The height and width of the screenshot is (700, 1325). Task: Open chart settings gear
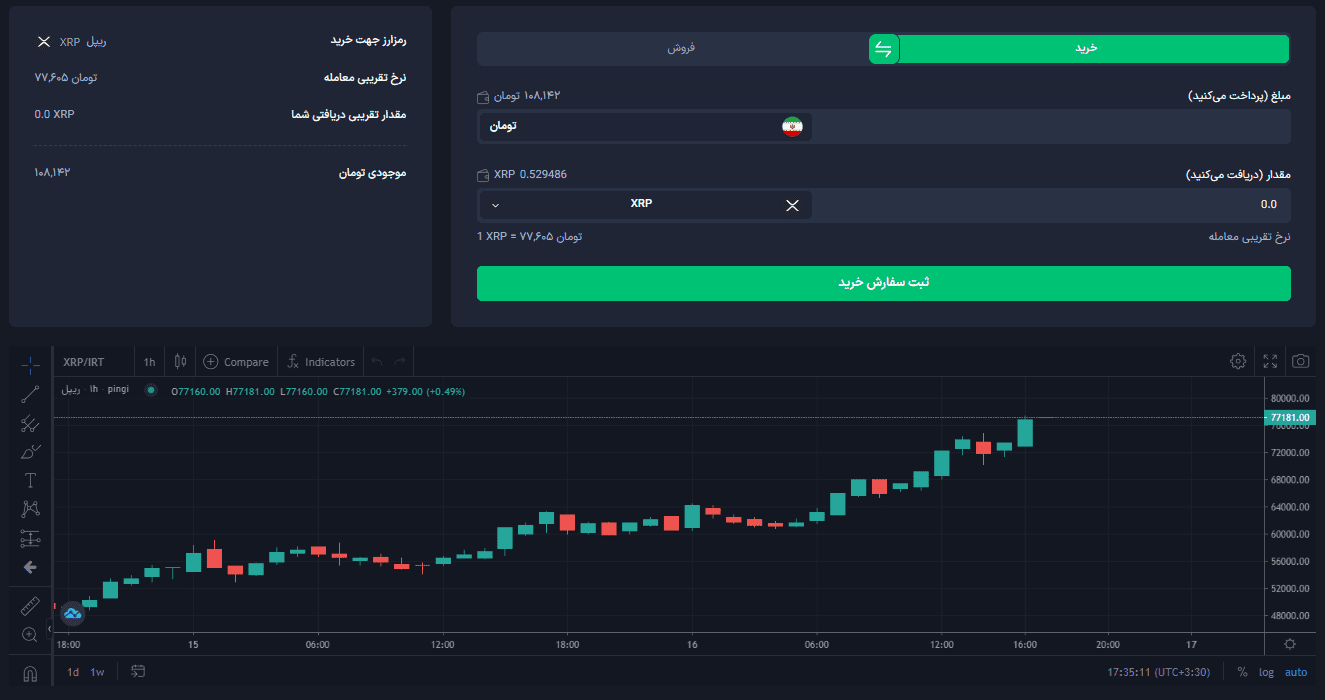[1238, 361]
